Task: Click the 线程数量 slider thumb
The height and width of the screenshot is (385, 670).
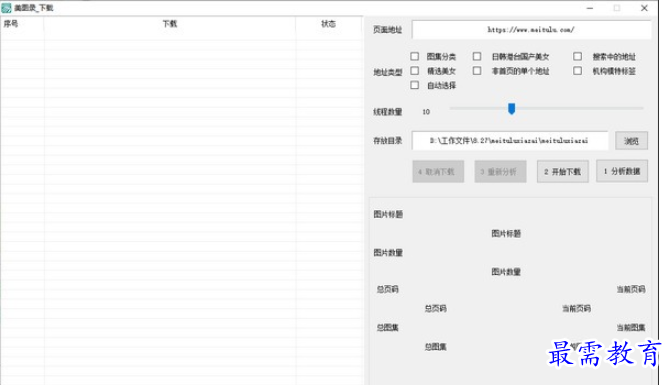Action: [x=511, y=109]
